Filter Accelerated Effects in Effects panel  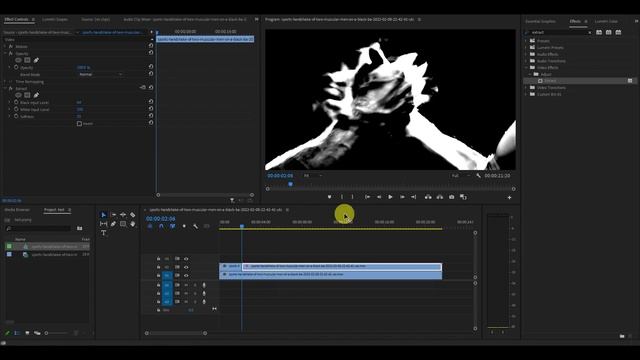tap(599, 32)
